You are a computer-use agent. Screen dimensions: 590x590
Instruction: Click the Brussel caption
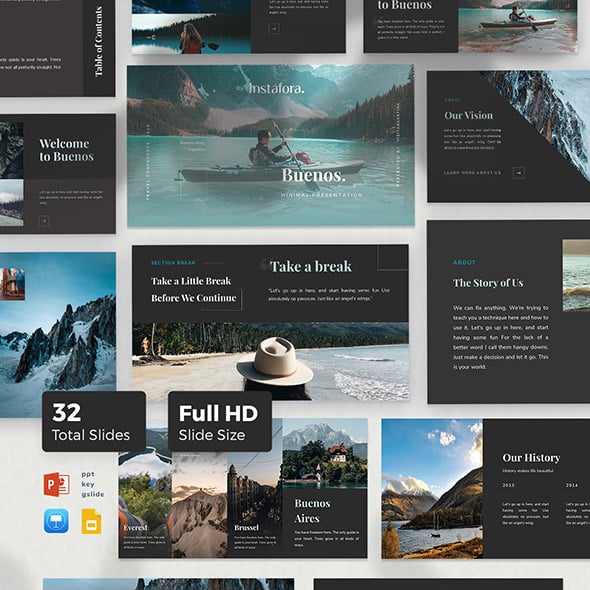(246, 528)
